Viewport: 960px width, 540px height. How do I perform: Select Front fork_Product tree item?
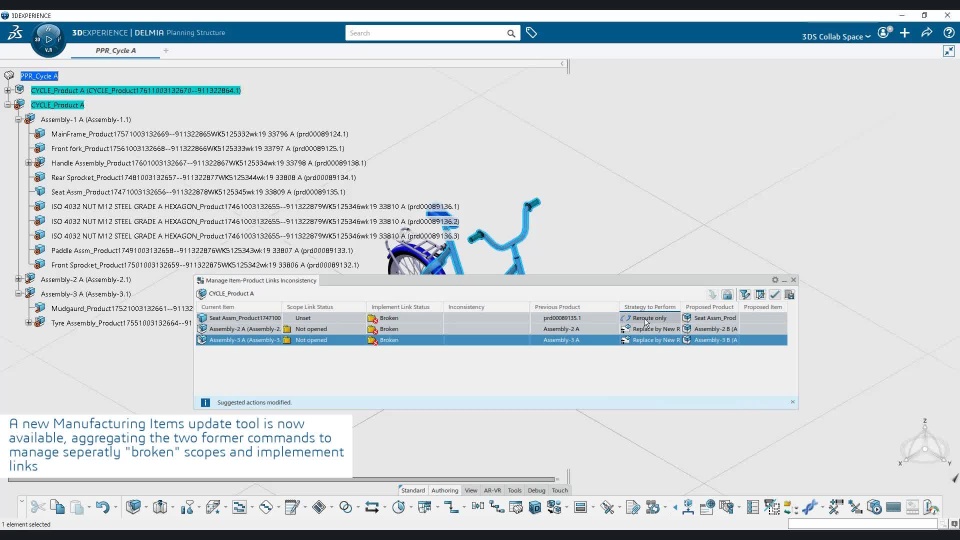tap(198, 148)
